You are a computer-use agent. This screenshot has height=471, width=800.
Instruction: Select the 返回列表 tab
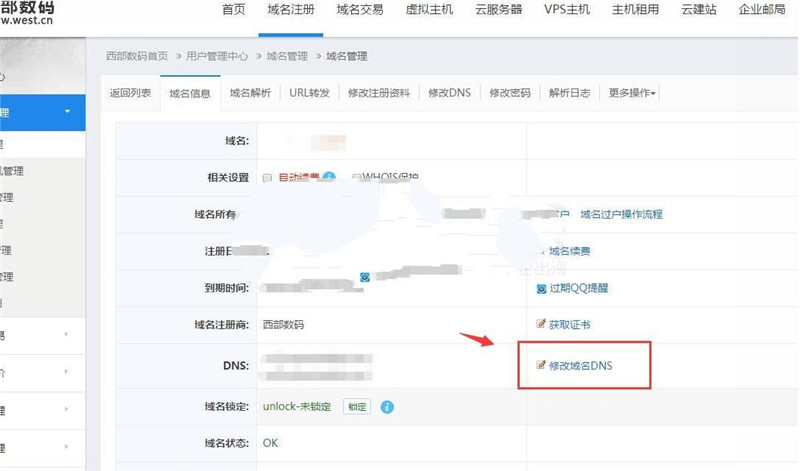(130, 93)
